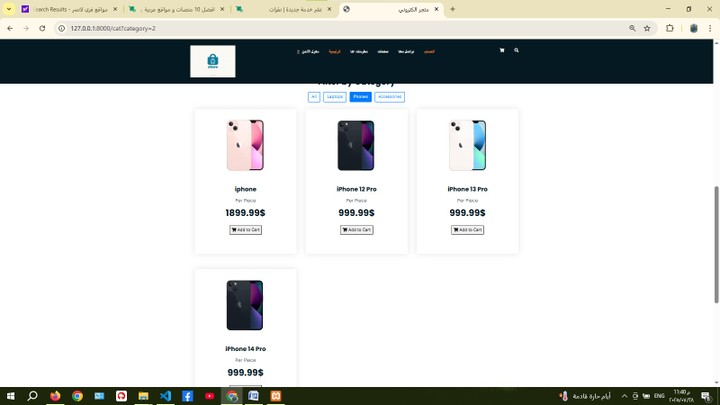Bookmark this page with the star icon

click(x=647, y=28)
